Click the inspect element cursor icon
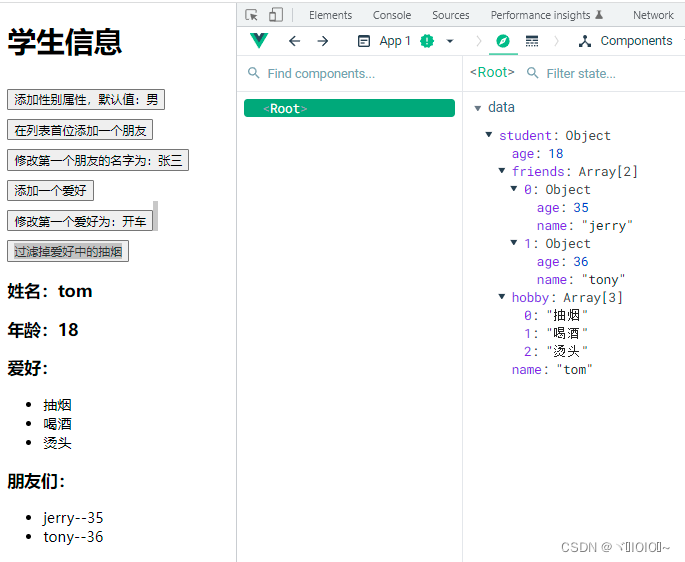The width and height of the screenshot is (685, 562). point(252,15)
